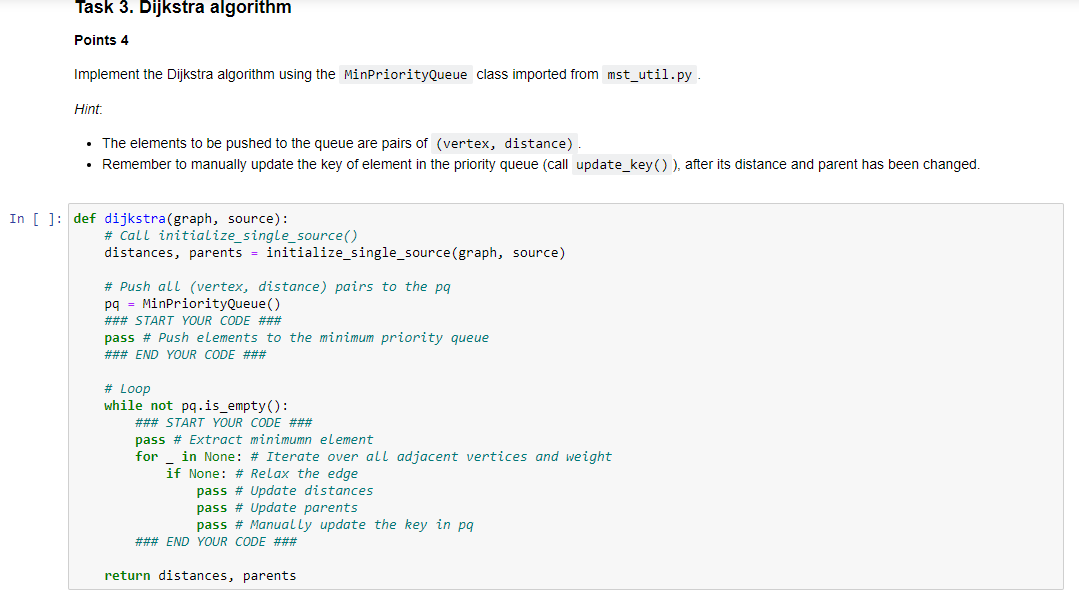Click the 'while not pq.is_empty():' line

point(196,406)
